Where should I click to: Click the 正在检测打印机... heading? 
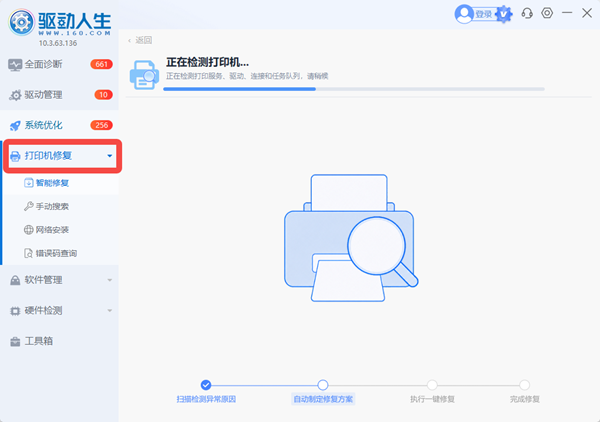pos(207,62)
